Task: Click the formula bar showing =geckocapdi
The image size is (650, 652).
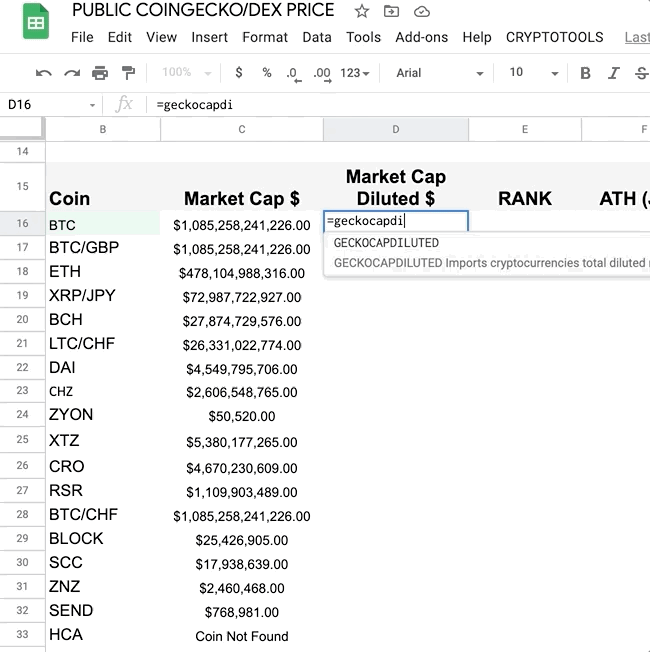Action: [399, 104]
